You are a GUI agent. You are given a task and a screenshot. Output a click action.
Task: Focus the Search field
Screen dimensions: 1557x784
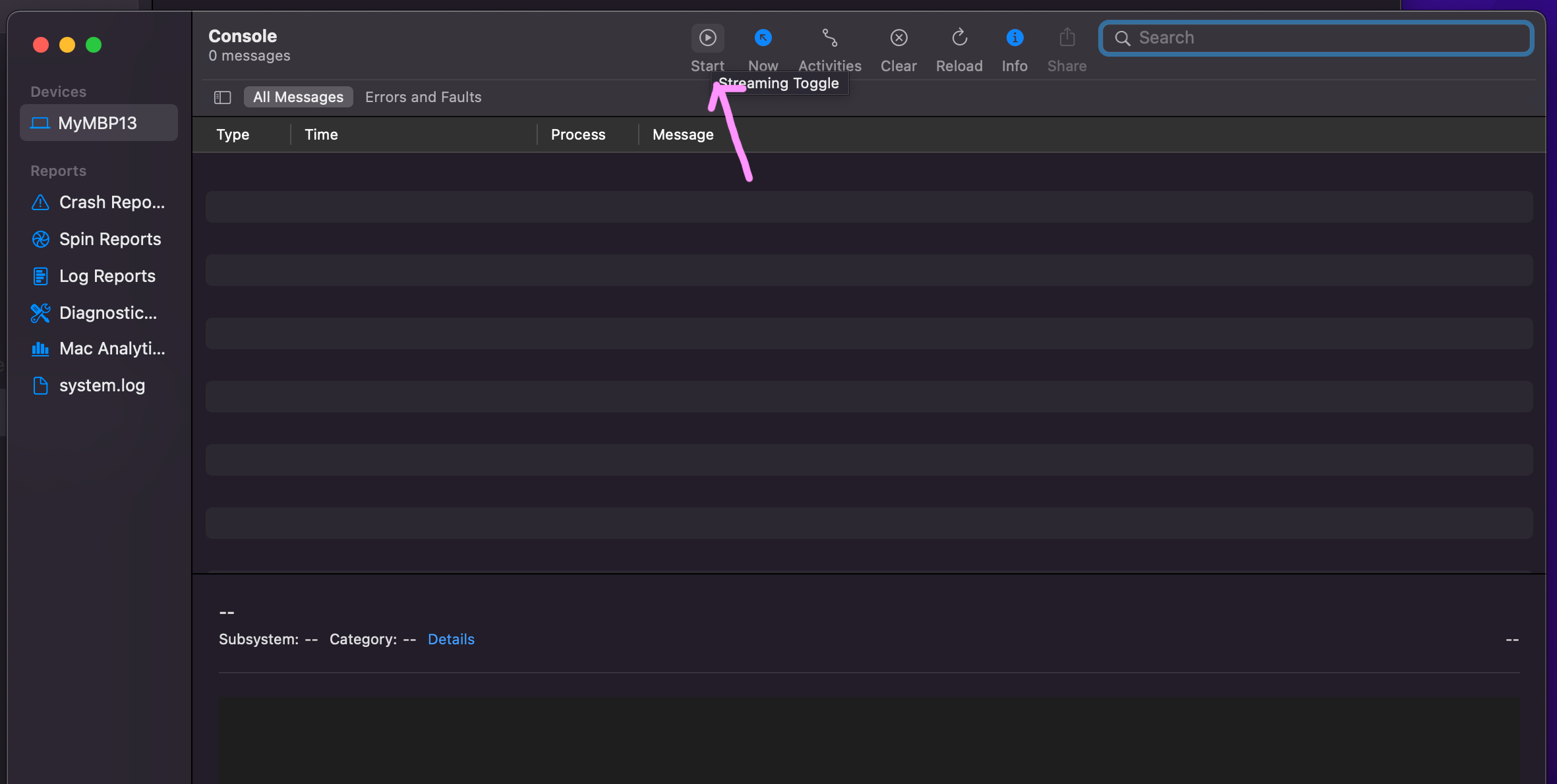point(1325,38)
